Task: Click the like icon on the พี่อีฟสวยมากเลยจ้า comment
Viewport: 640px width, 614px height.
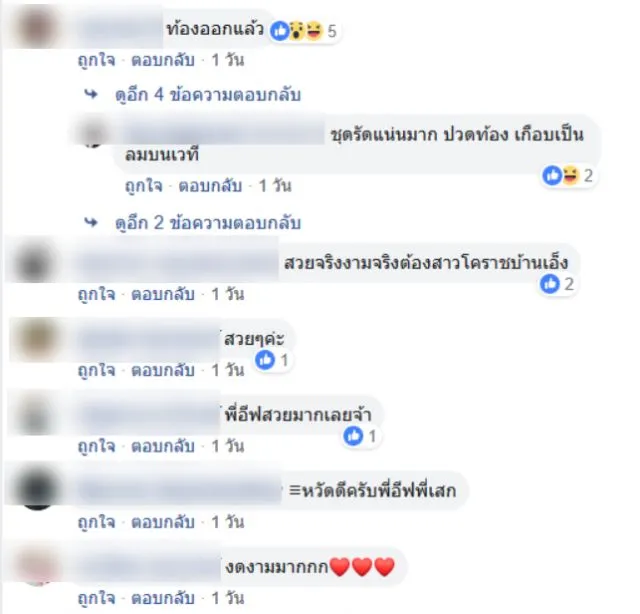Action: pos(353,436)
